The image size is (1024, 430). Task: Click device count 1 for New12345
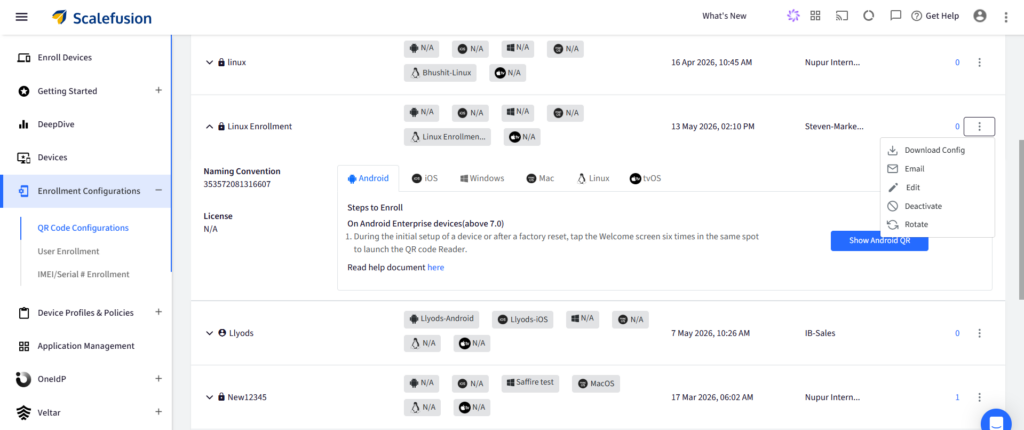click(957, 397)
